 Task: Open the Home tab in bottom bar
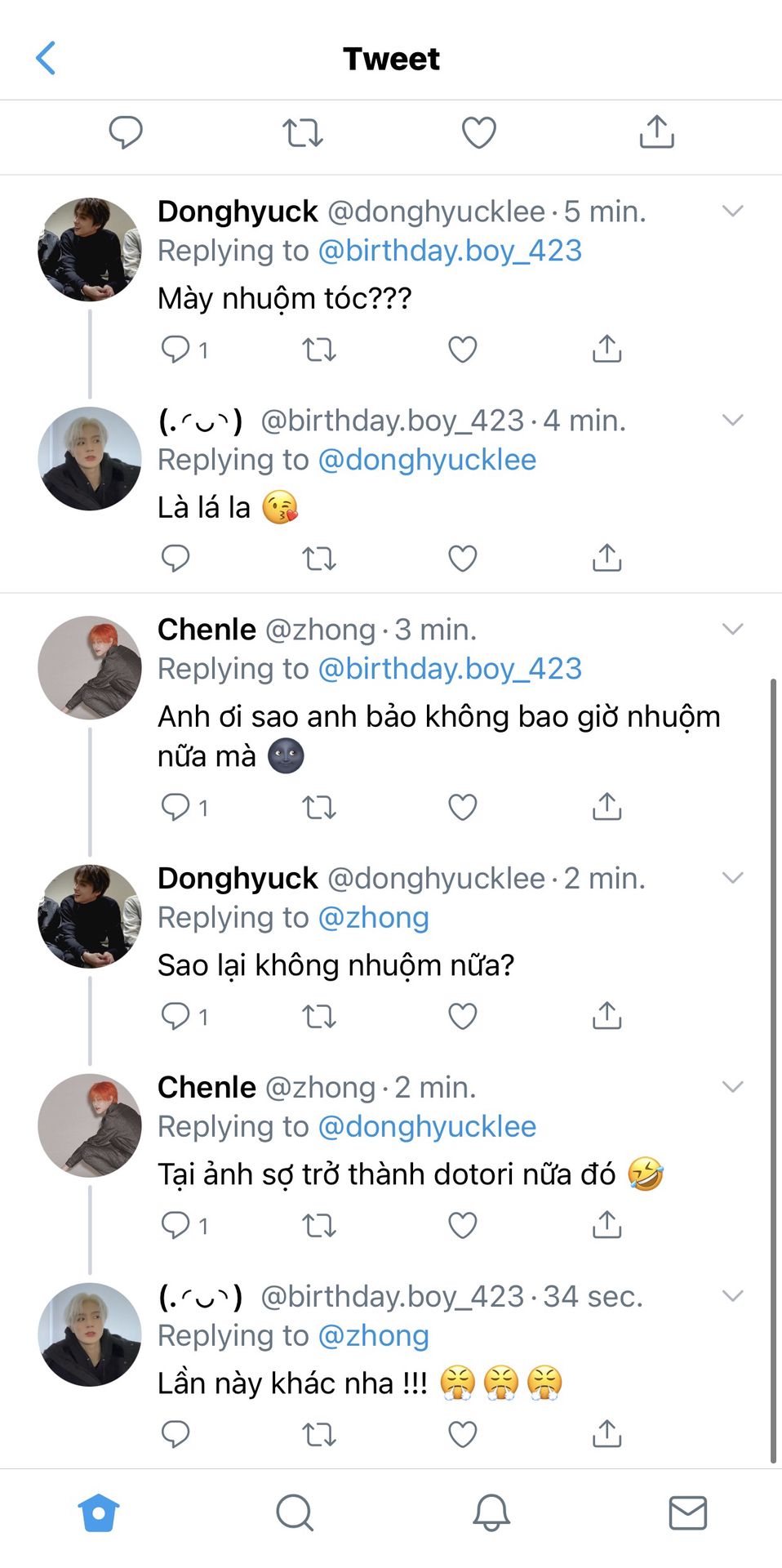click(x=99, y=1512)
